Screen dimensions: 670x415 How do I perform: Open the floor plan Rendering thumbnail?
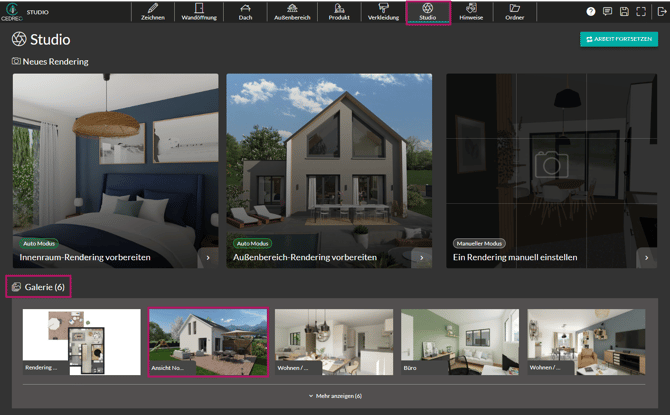82,342
